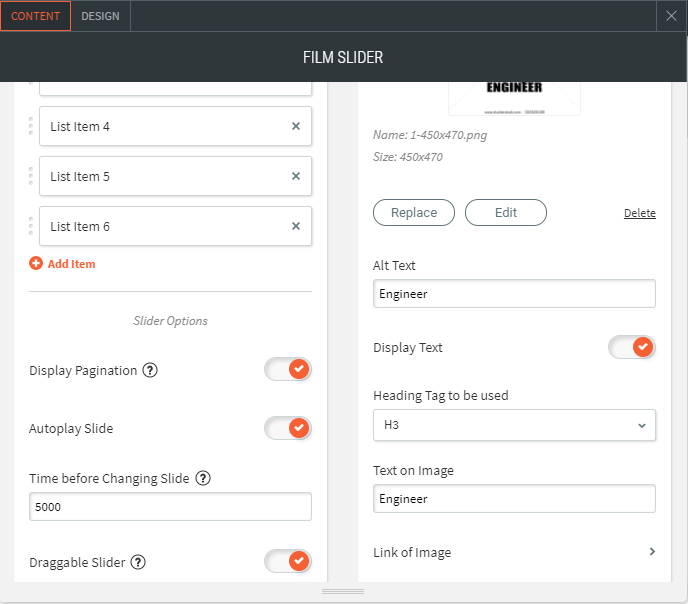Show help for Display Pagination

[150, 370]
